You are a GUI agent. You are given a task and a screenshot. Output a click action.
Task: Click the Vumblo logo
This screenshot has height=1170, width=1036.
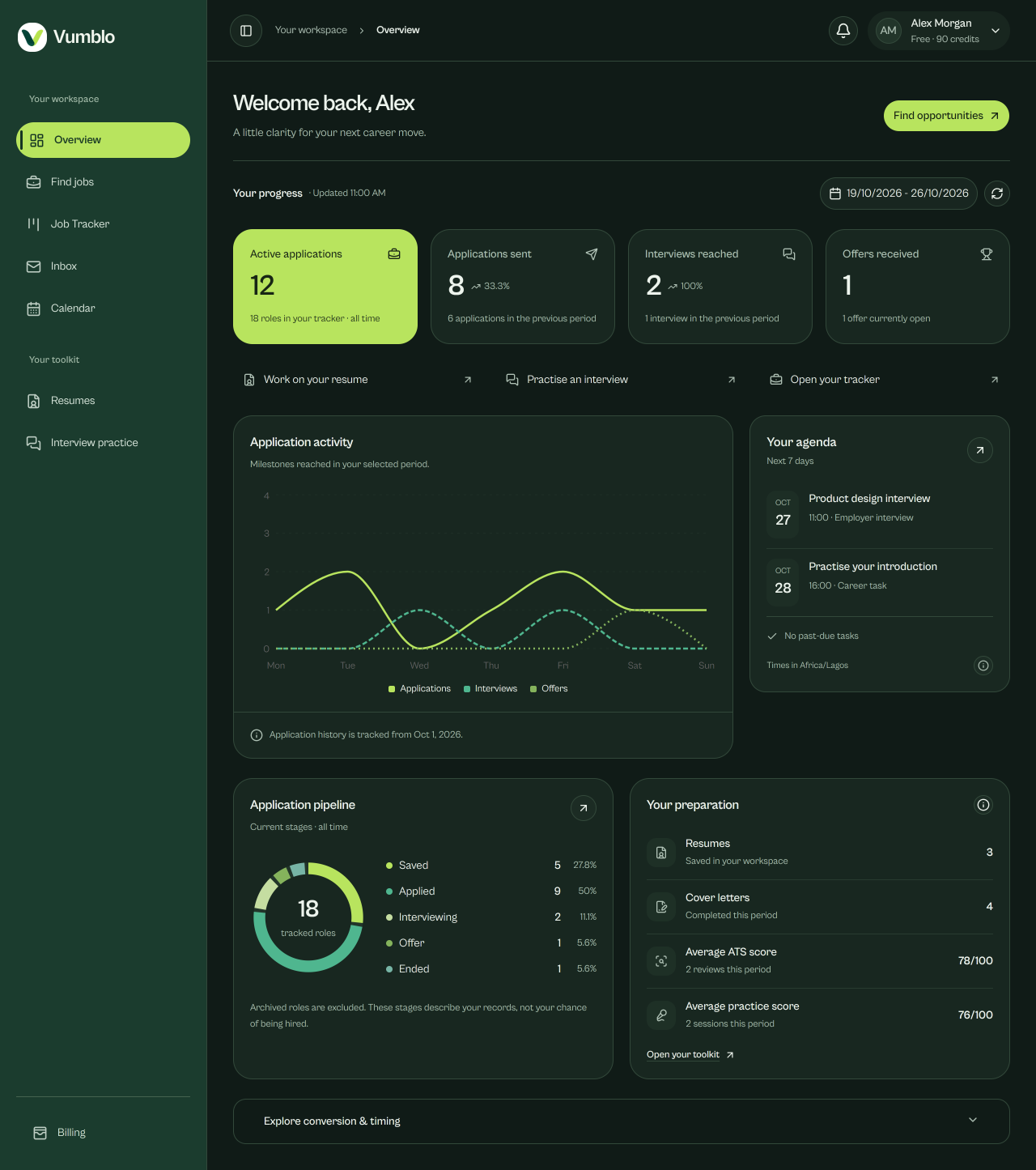(66, 36)
